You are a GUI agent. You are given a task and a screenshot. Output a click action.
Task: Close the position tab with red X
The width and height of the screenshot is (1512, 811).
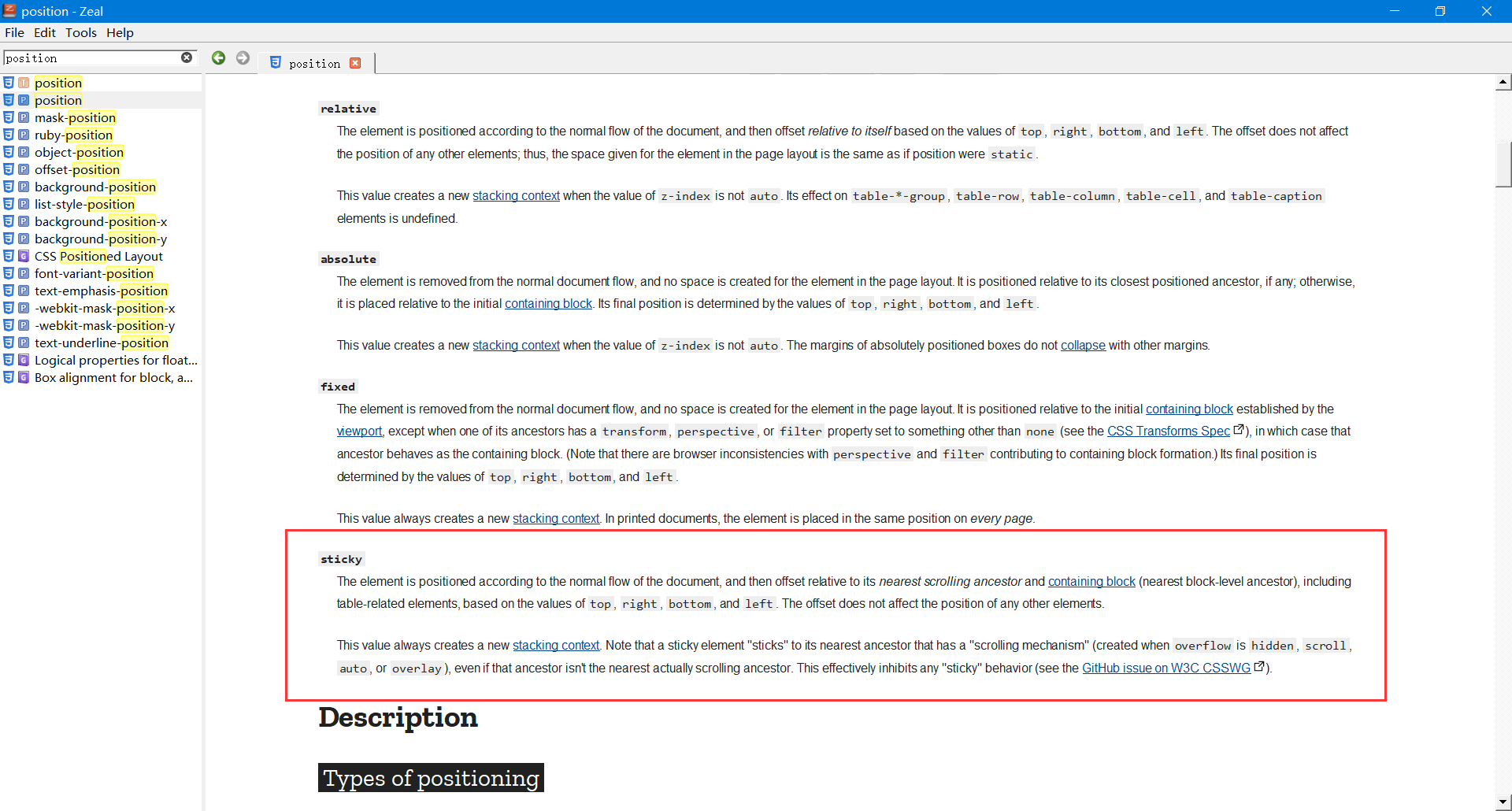pos(355,63)
